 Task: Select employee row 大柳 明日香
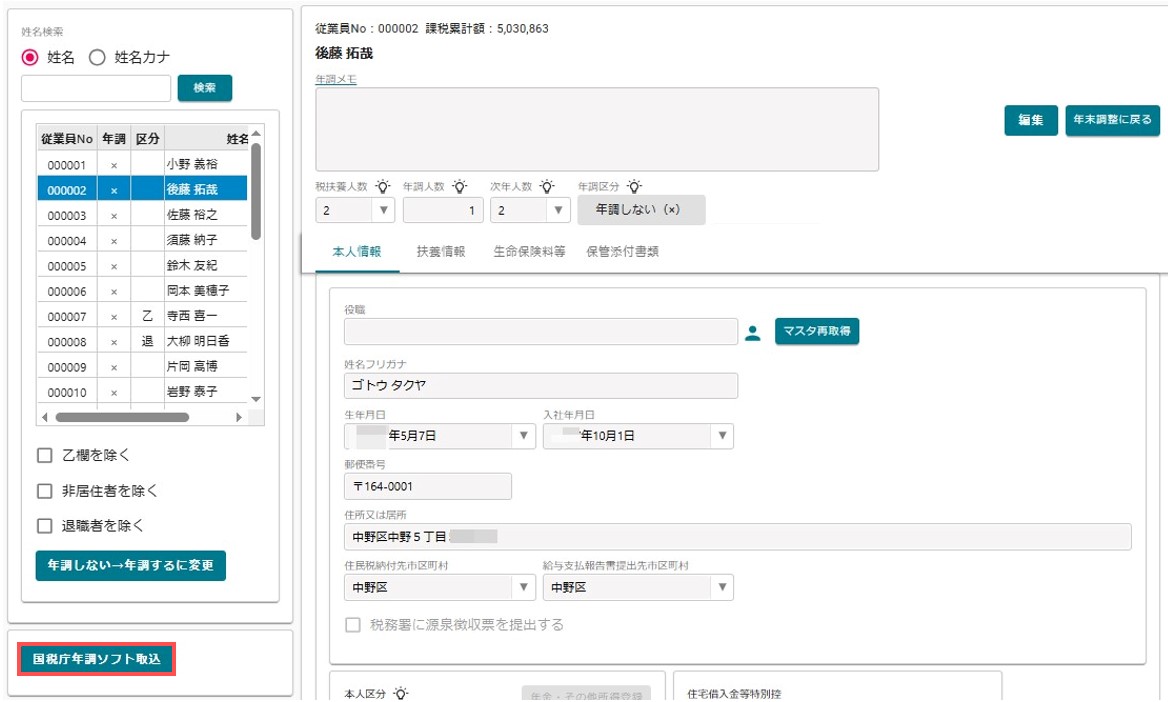142,342
